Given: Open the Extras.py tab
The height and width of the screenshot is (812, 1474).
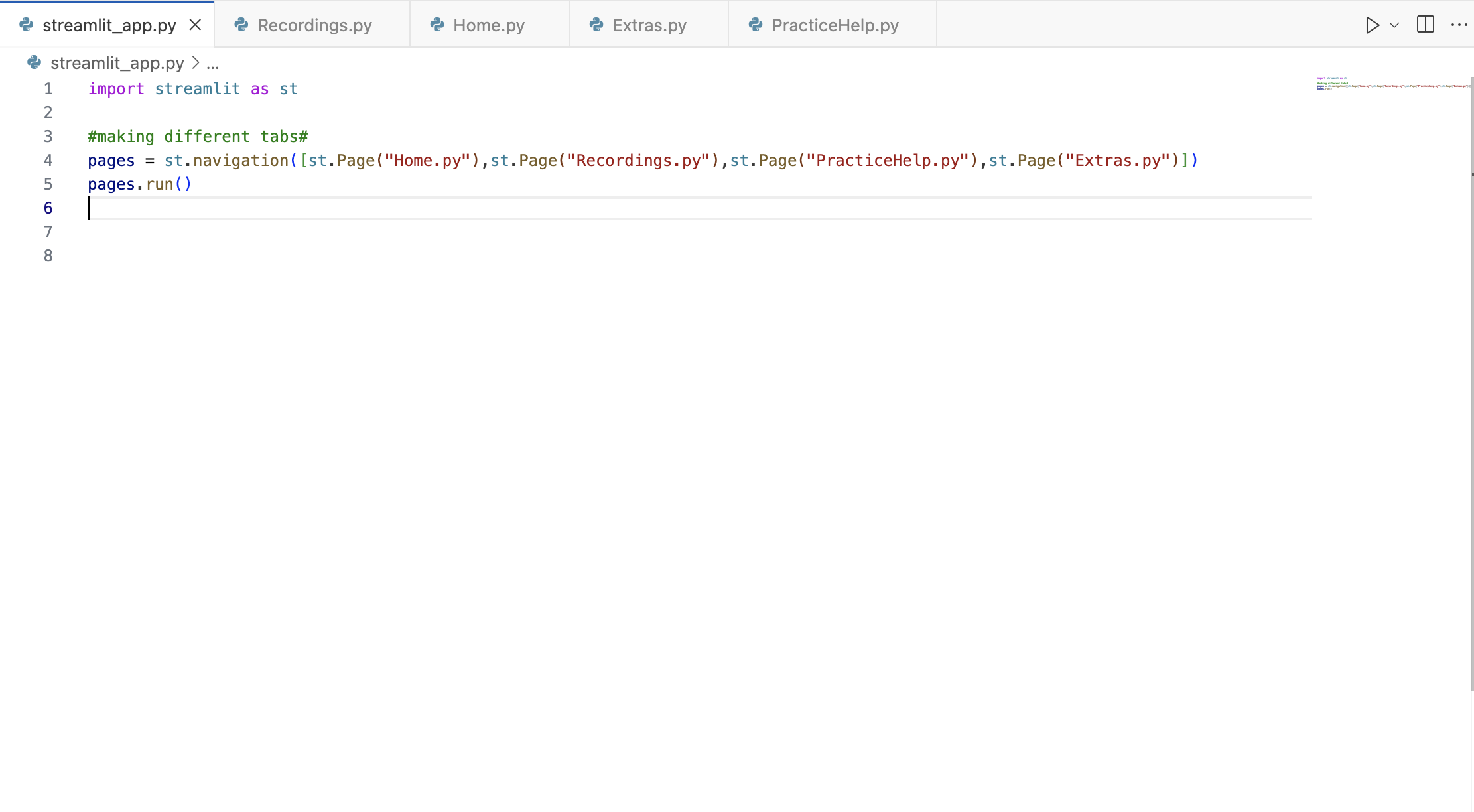Looking at the screenshot, I should point(649,25).
